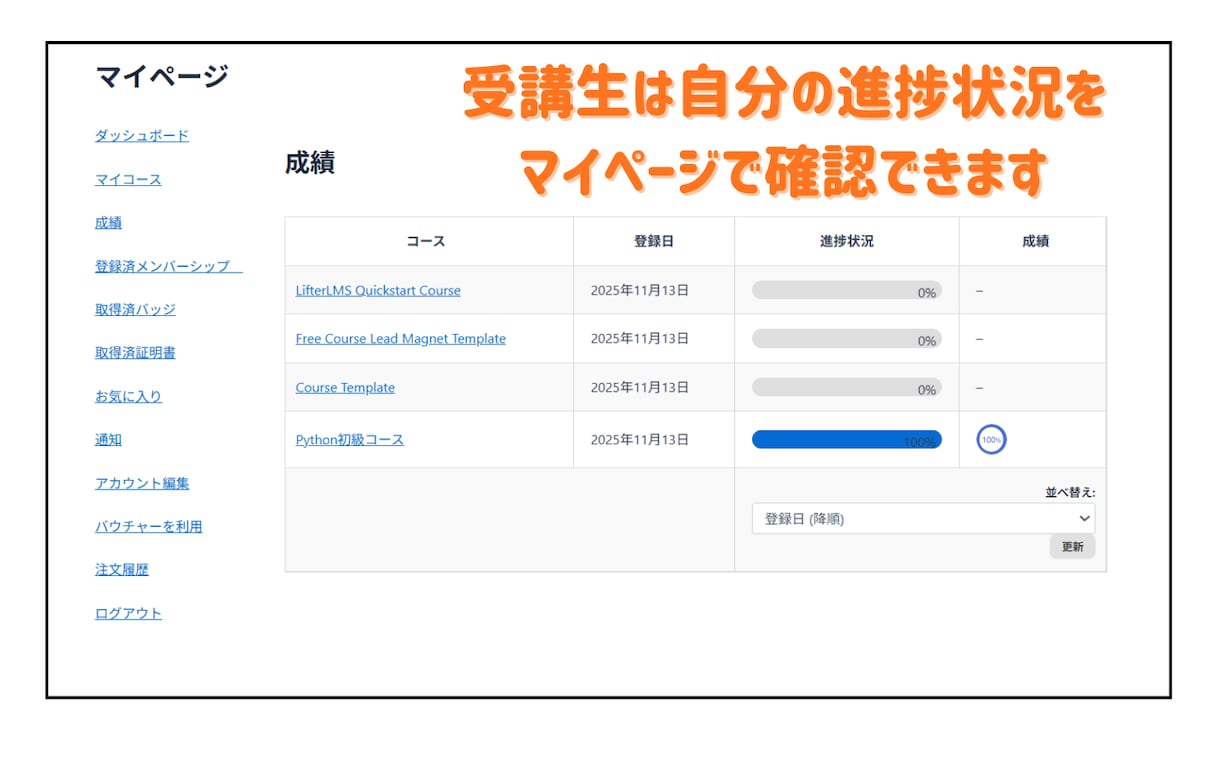The height and width of the screenshot is (780, 1220).
Task: Open 通知 from the sidebar
Action: click(108, 440)
